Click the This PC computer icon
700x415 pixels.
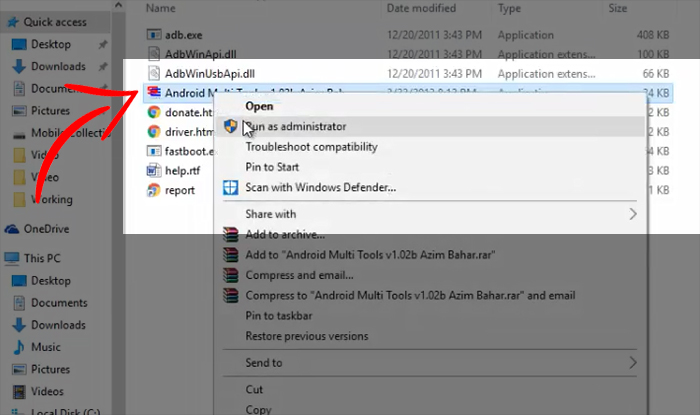click(x=12, y=258)
